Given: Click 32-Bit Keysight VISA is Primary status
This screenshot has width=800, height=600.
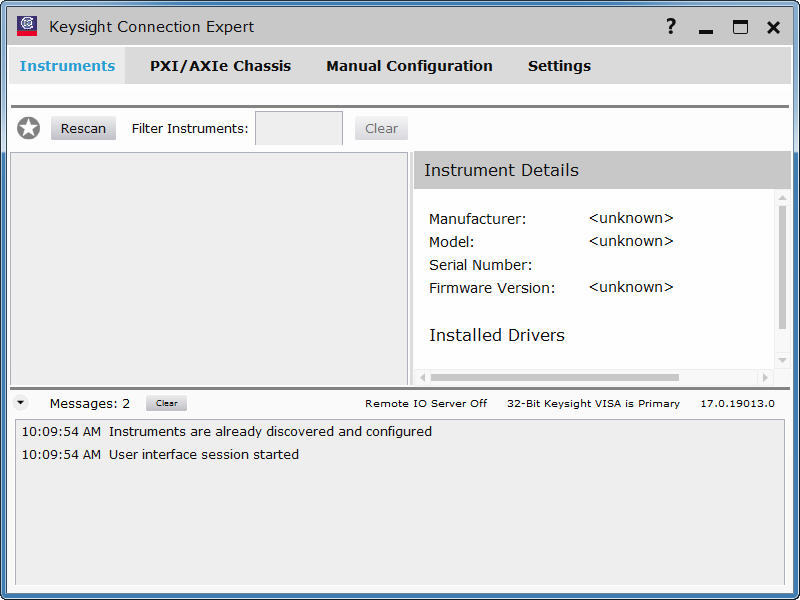Looking at the screenshot, I should tap(593, 404).
